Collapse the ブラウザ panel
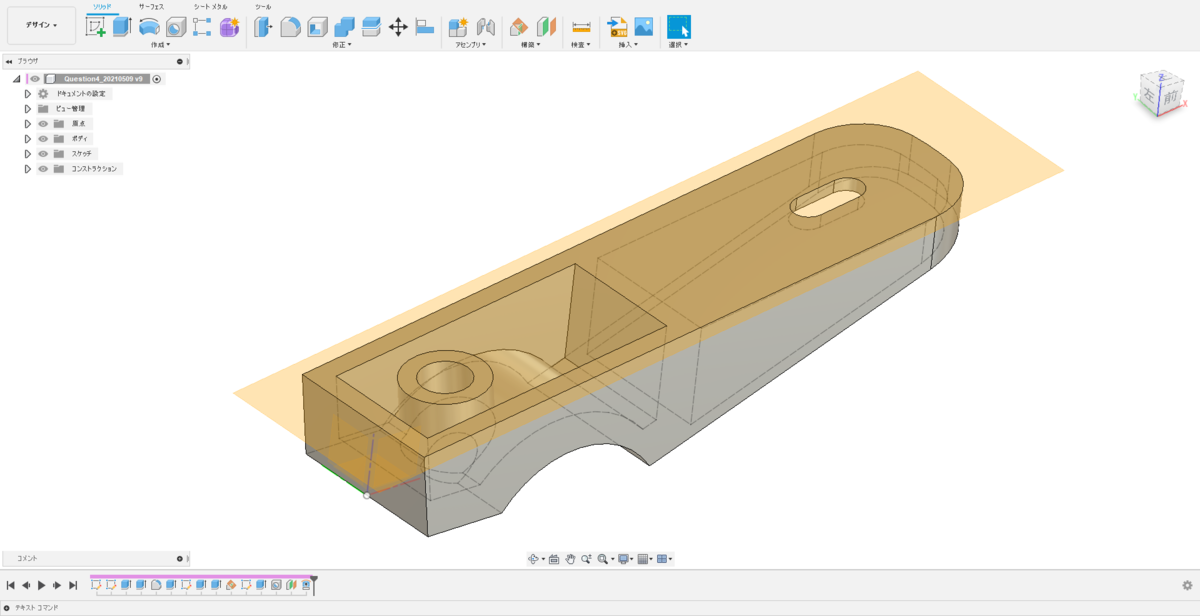Viewport: 1200px width, 616px height. 9,61
